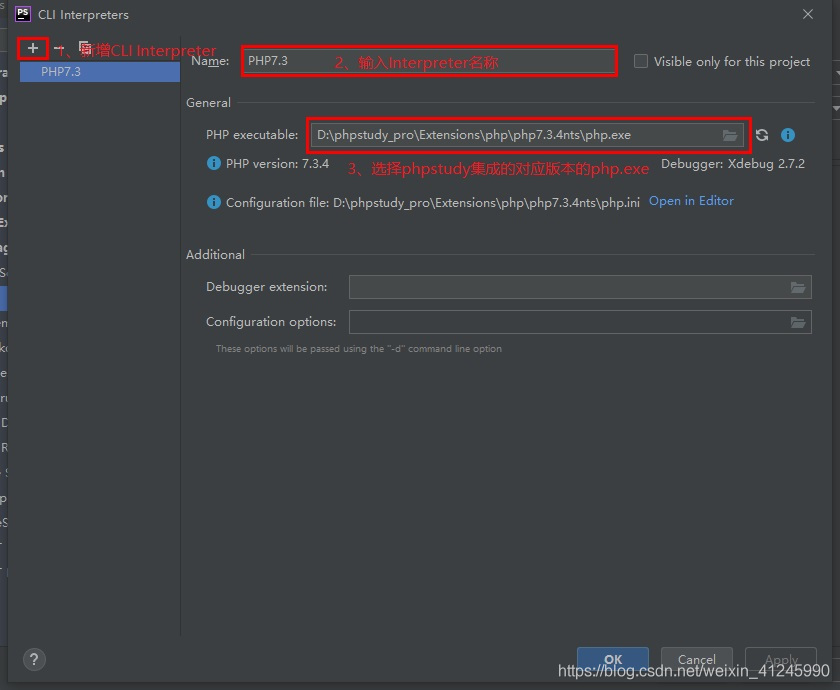Browse for a Debugger extension folder icon

click(797, 288)
